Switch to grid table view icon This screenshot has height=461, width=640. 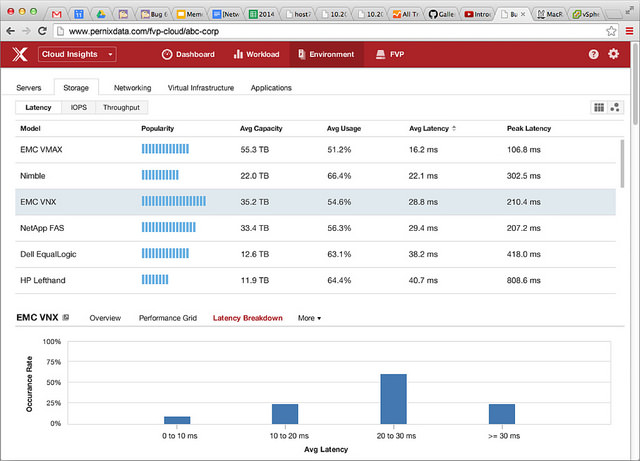599,107
